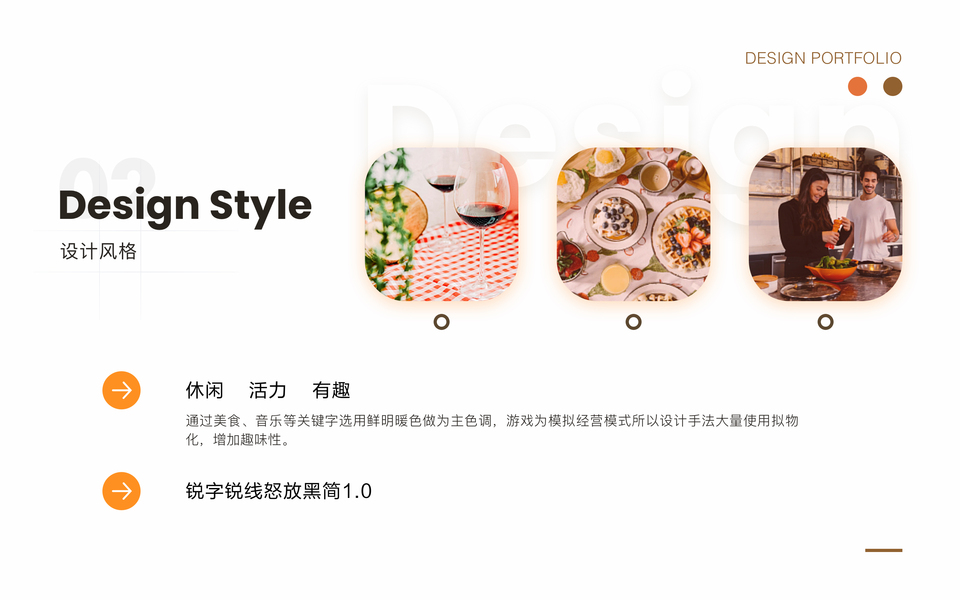Open the couple cooking thumbnail image
Image resolution: width=960 pixels, height=600 pixels.
click(825, 224)
